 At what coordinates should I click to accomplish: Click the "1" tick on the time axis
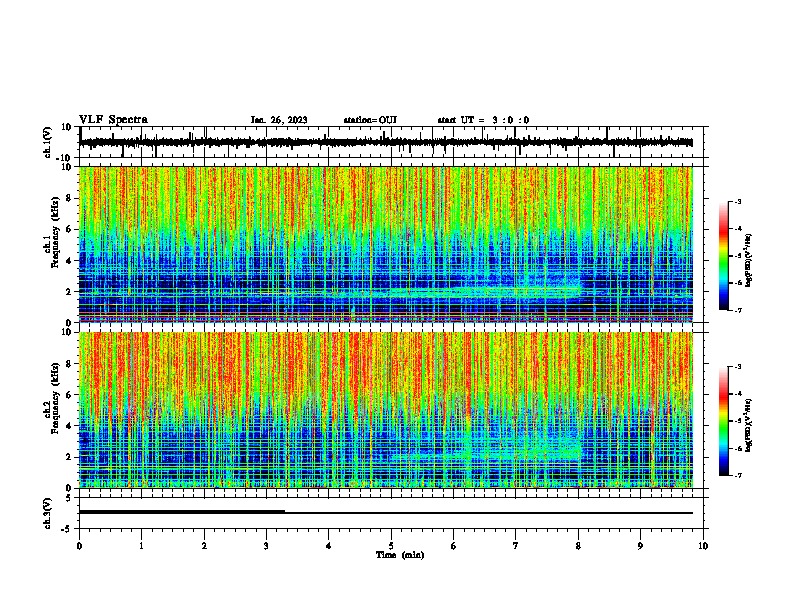(x=141, y=546)
